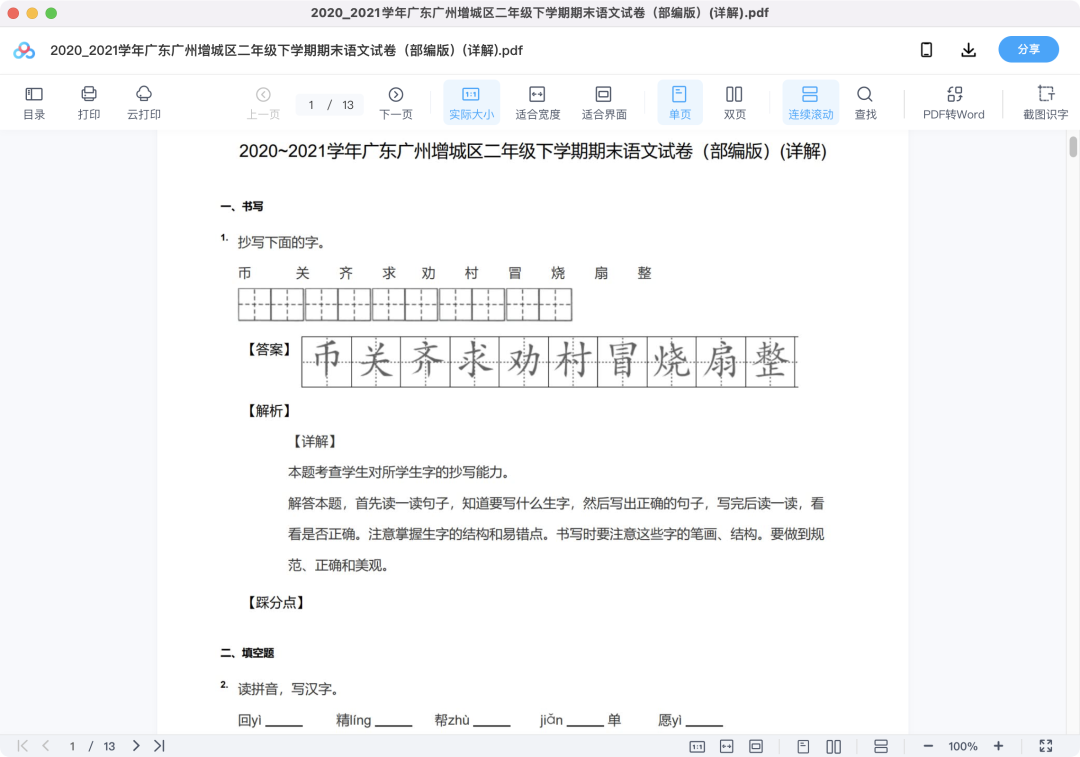Go to 下一页 next page
This screenshot has width=1080, height=757.
[395, 103]
